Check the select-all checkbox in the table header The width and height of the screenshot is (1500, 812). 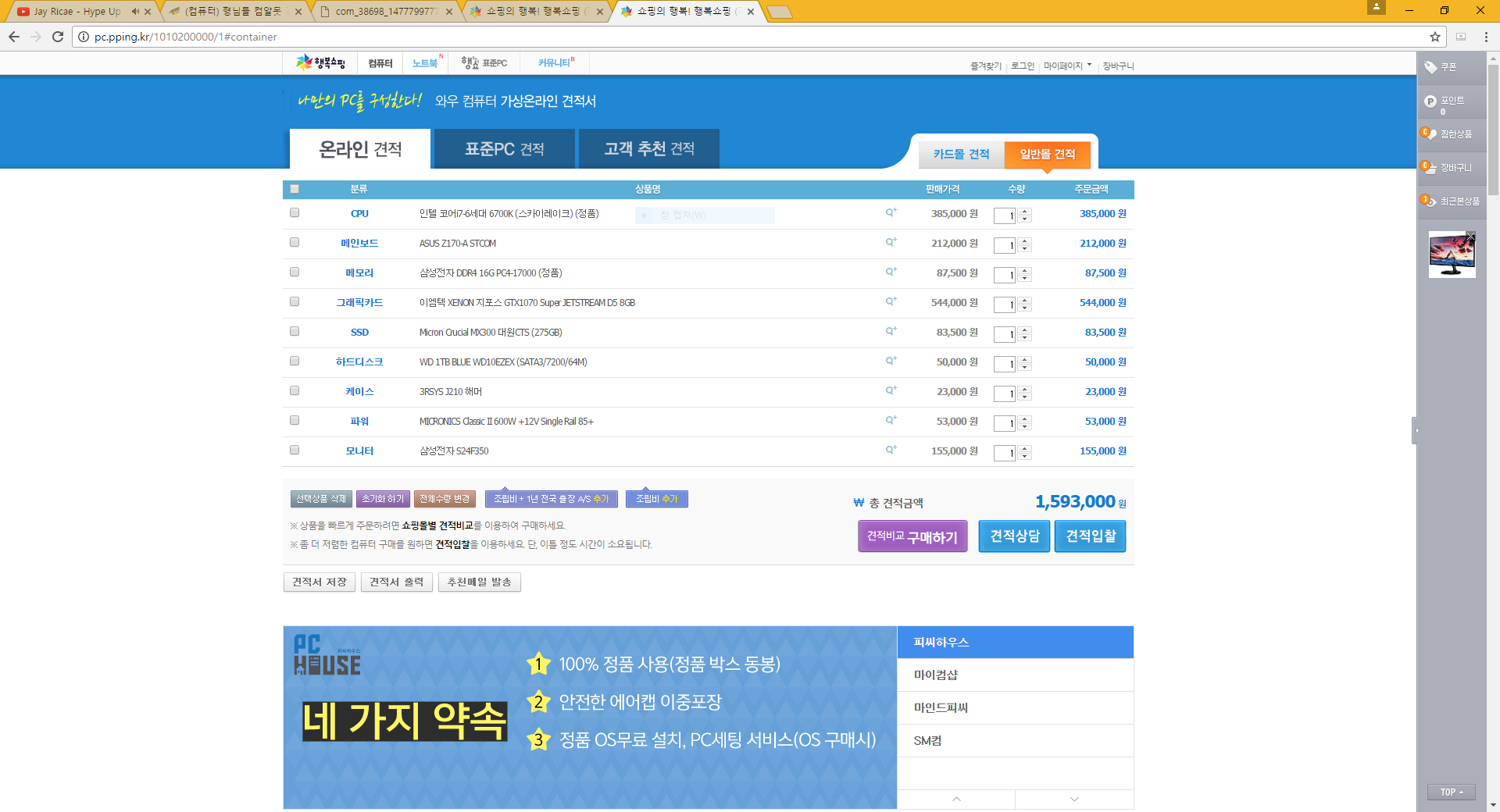[295, 189]
